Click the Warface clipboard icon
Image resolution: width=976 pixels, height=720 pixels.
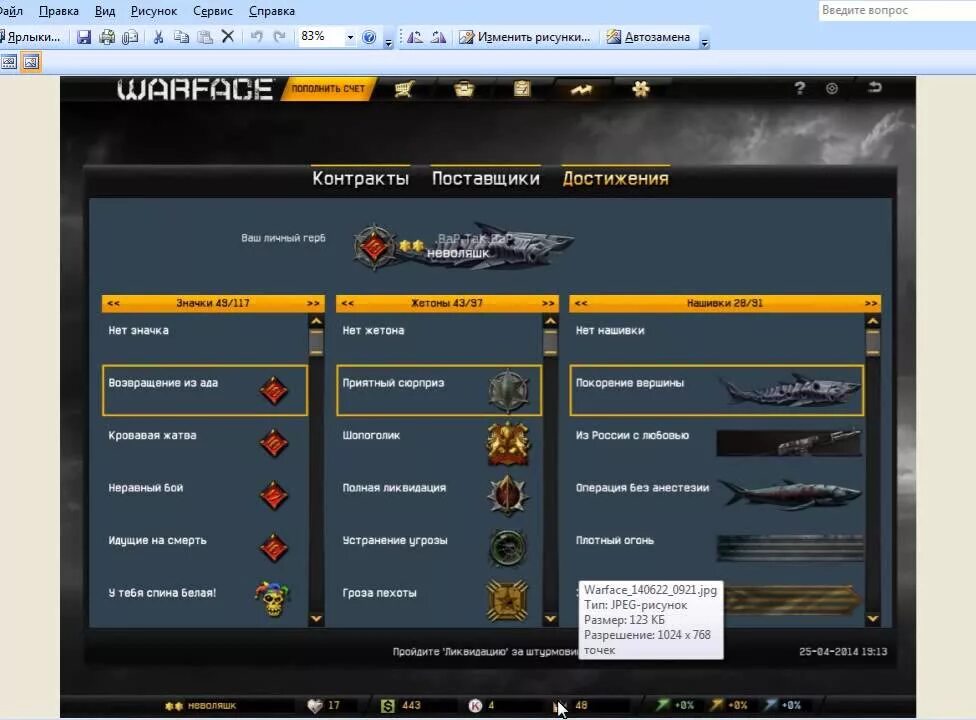click(x=522, y=89)
